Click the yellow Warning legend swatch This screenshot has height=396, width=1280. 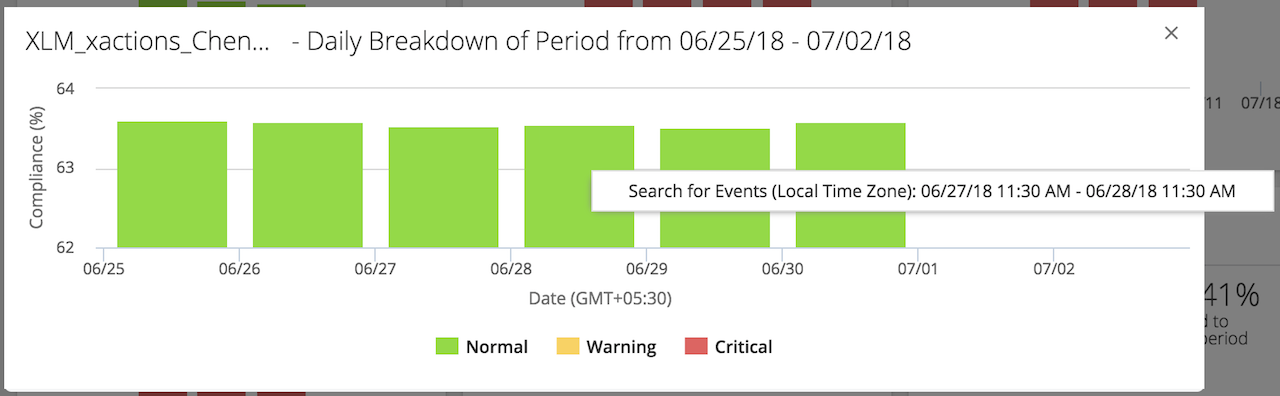[567, 347]
